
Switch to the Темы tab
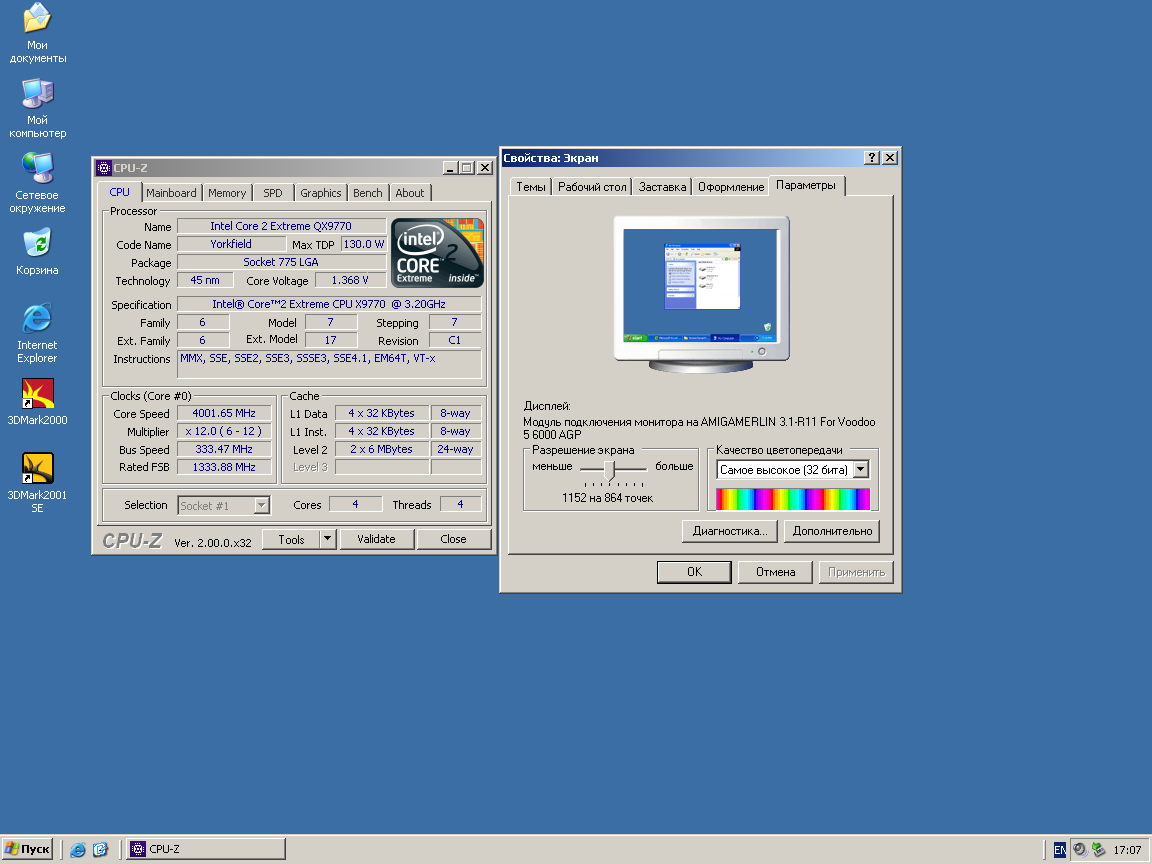[530, 187]
